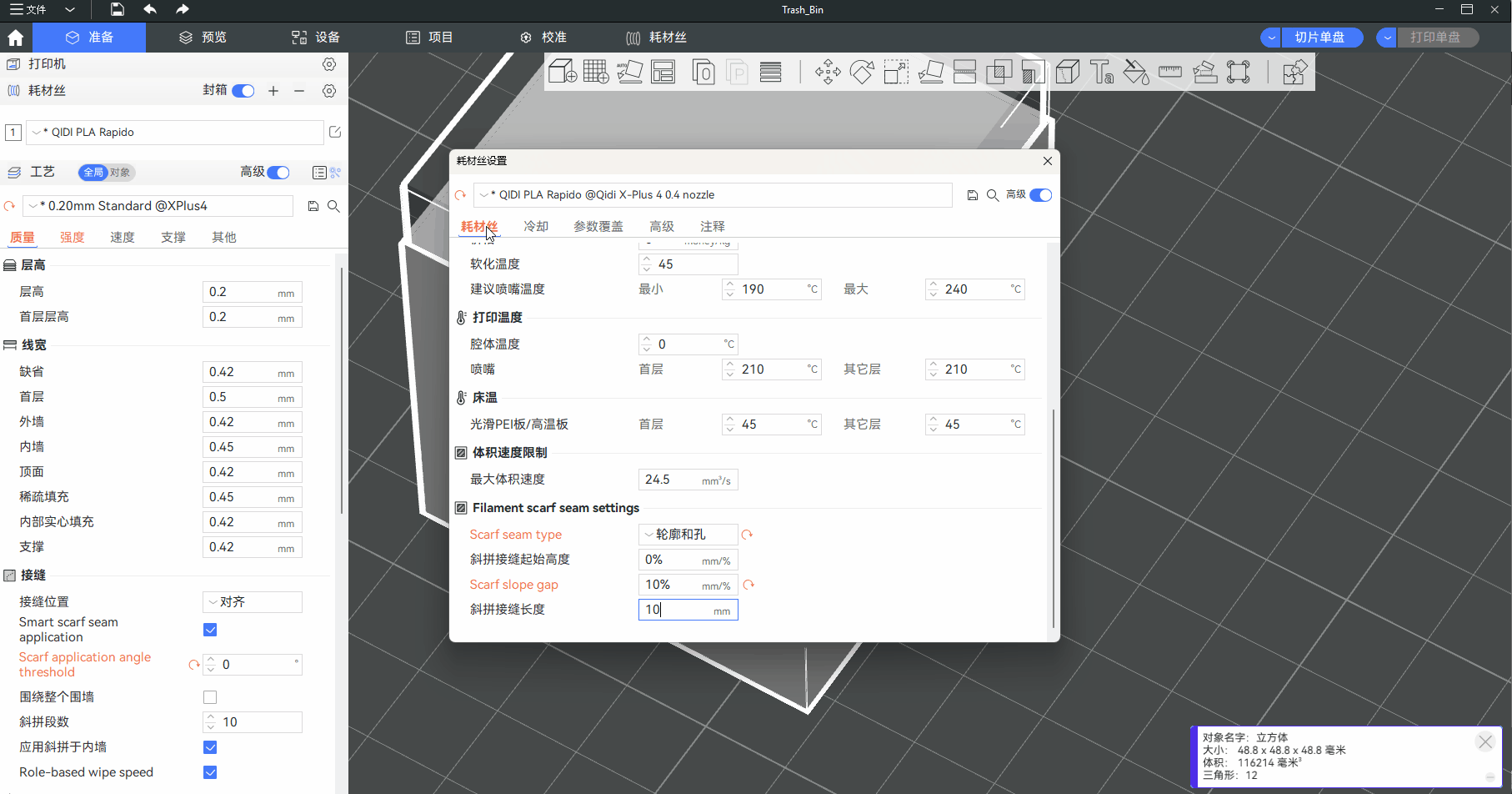The image size is (1512, 794).
Task: Select the Scale tool icon
Action: [x=896, y=73]
